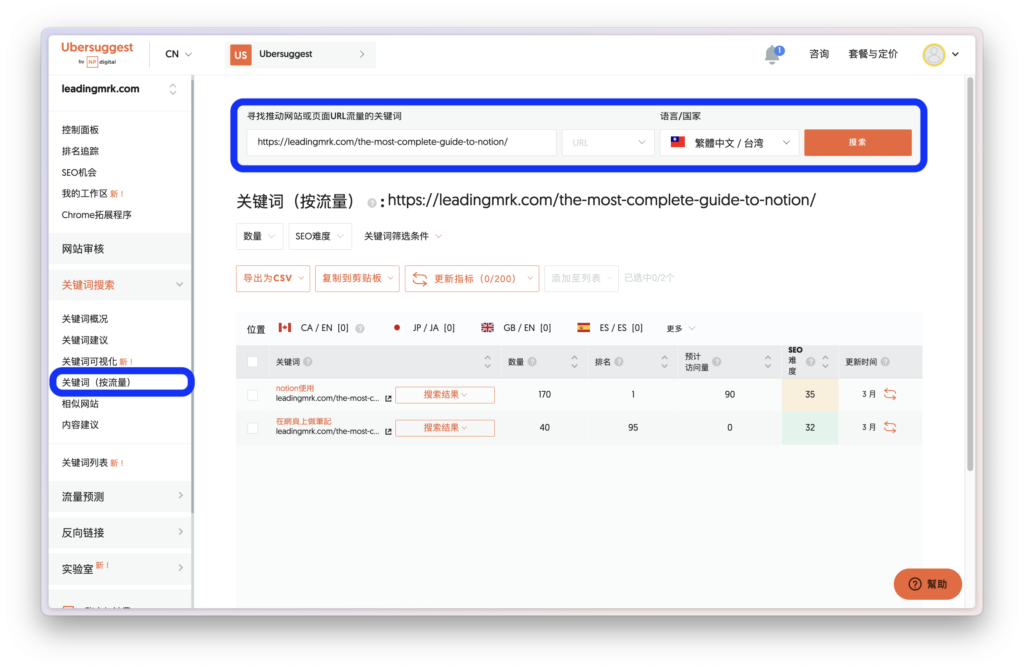Image resolution: width=1024 pixels, height=670 pixels.
Task: Refresh metrics icon in 在網頁上做筆記 row
Action: (x=890, y=427)
